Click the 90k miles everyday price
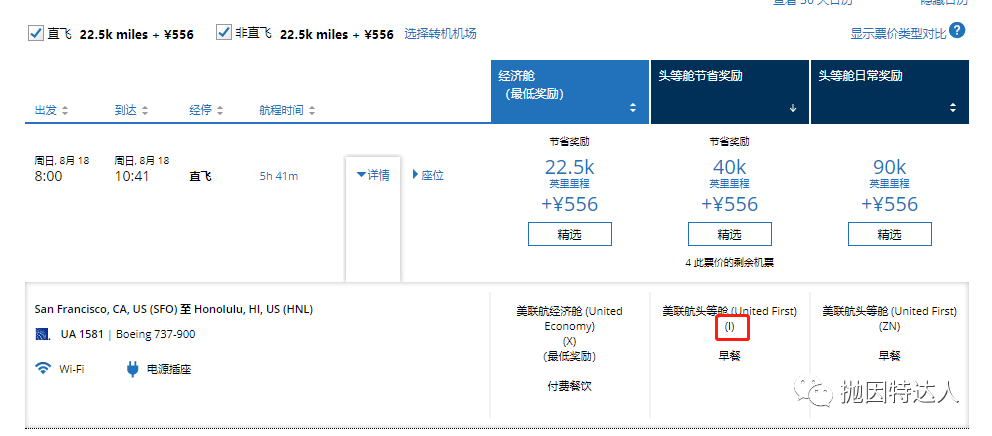This screenshot has width=992, height=436. point(890,168)
